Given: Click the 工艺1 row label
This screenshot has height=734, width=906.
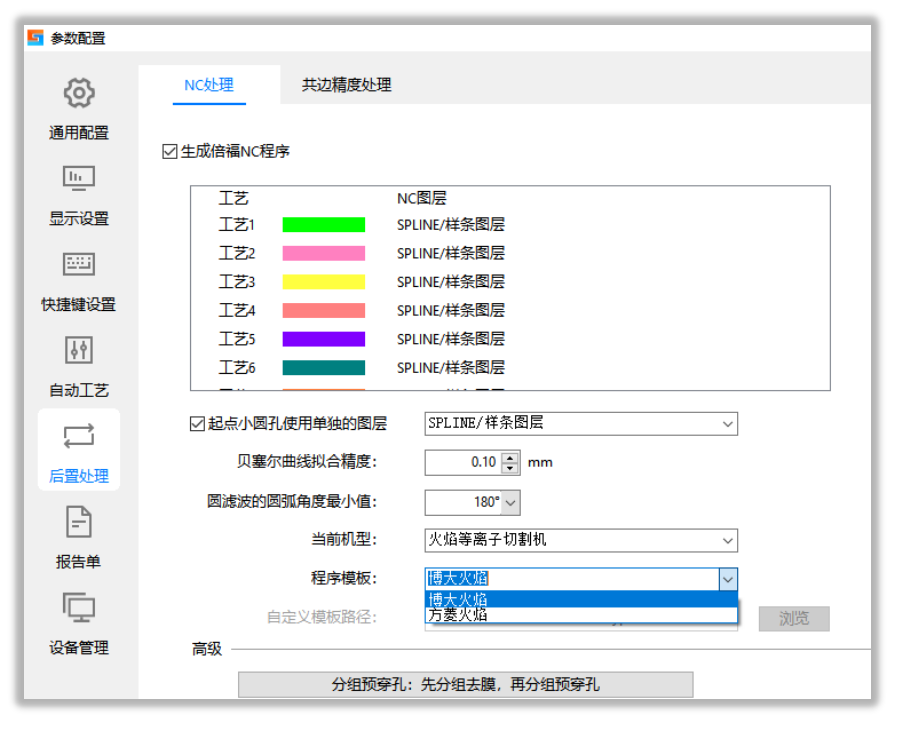Looking at the screenshot, I should [x=237, y=225].
